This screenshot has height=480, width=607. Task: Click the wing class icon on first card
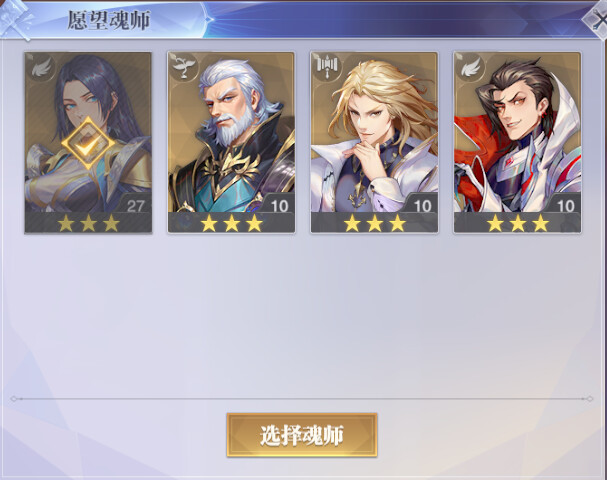(41, 68)
